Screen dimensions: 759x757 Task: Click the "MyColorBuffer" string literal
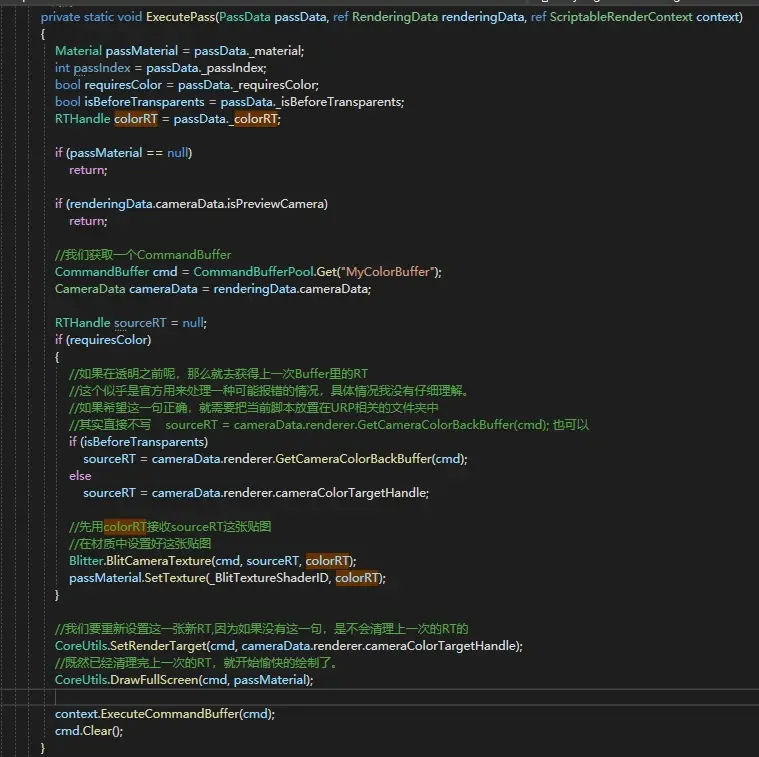(388, 272)
